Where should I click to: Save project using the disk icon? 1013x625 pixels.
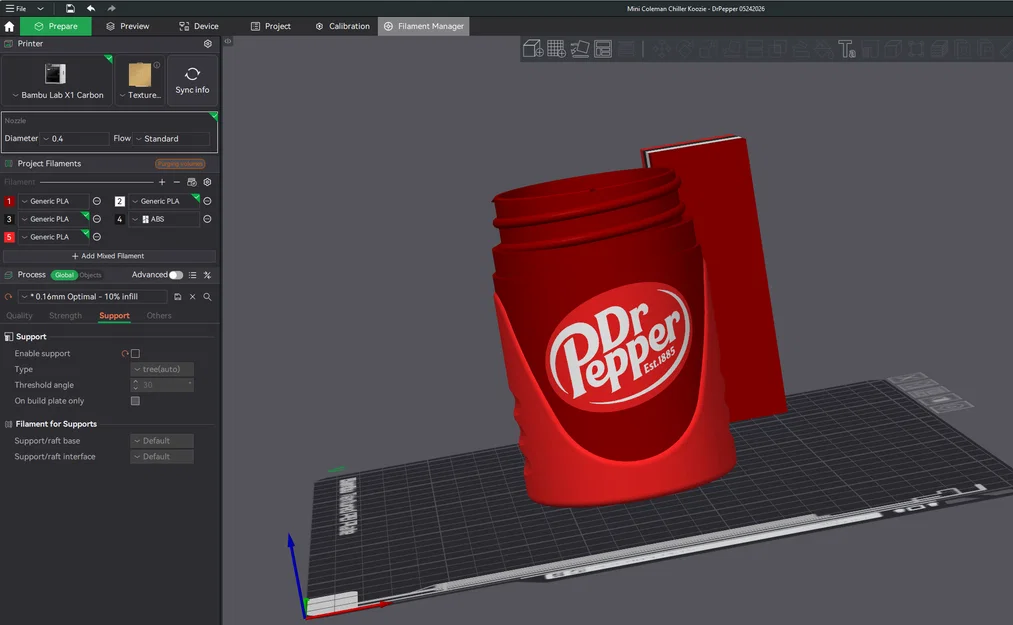coord(70,8)
